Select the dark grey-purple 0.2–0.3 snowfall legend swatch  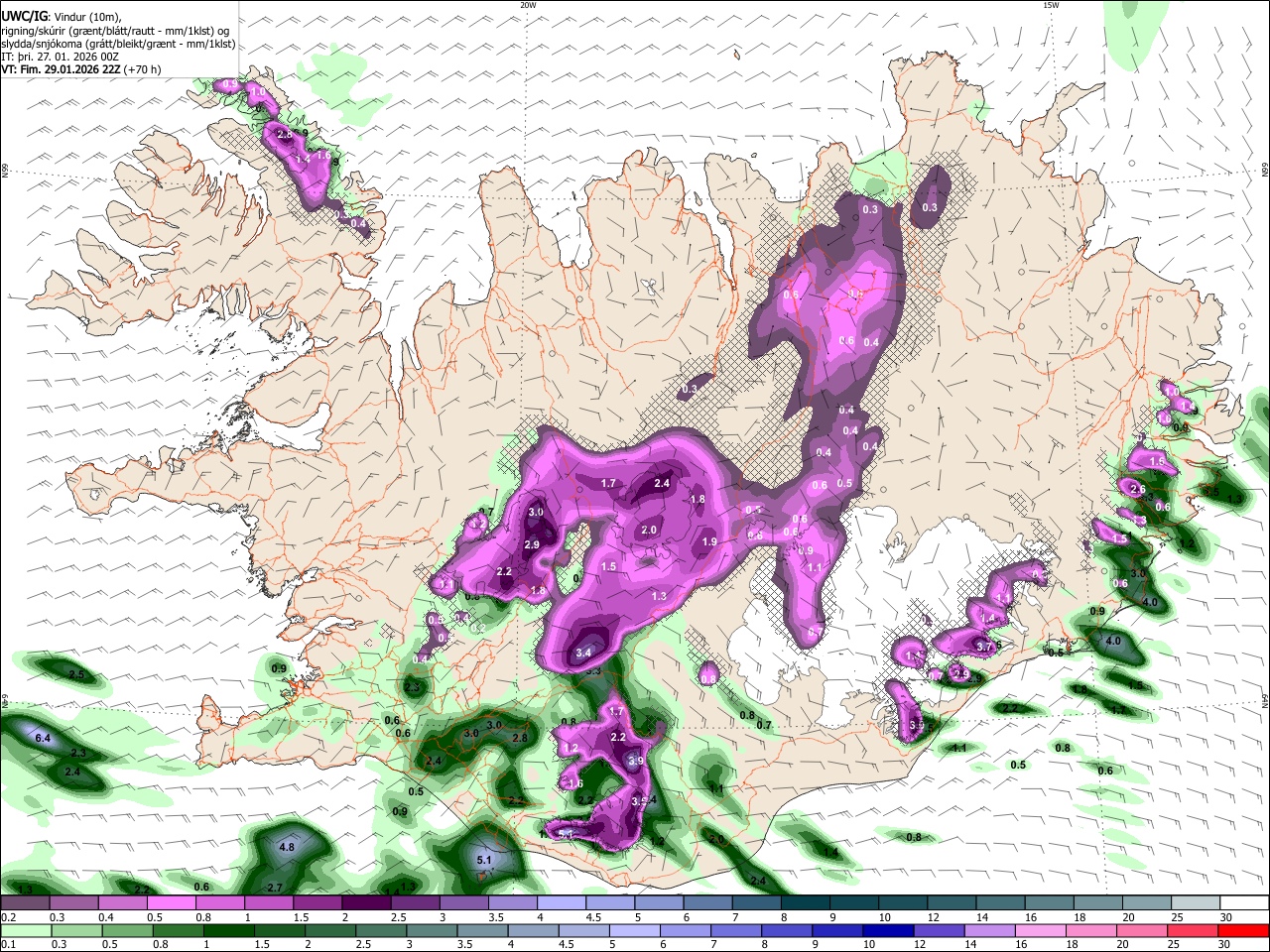click(25, 903)
